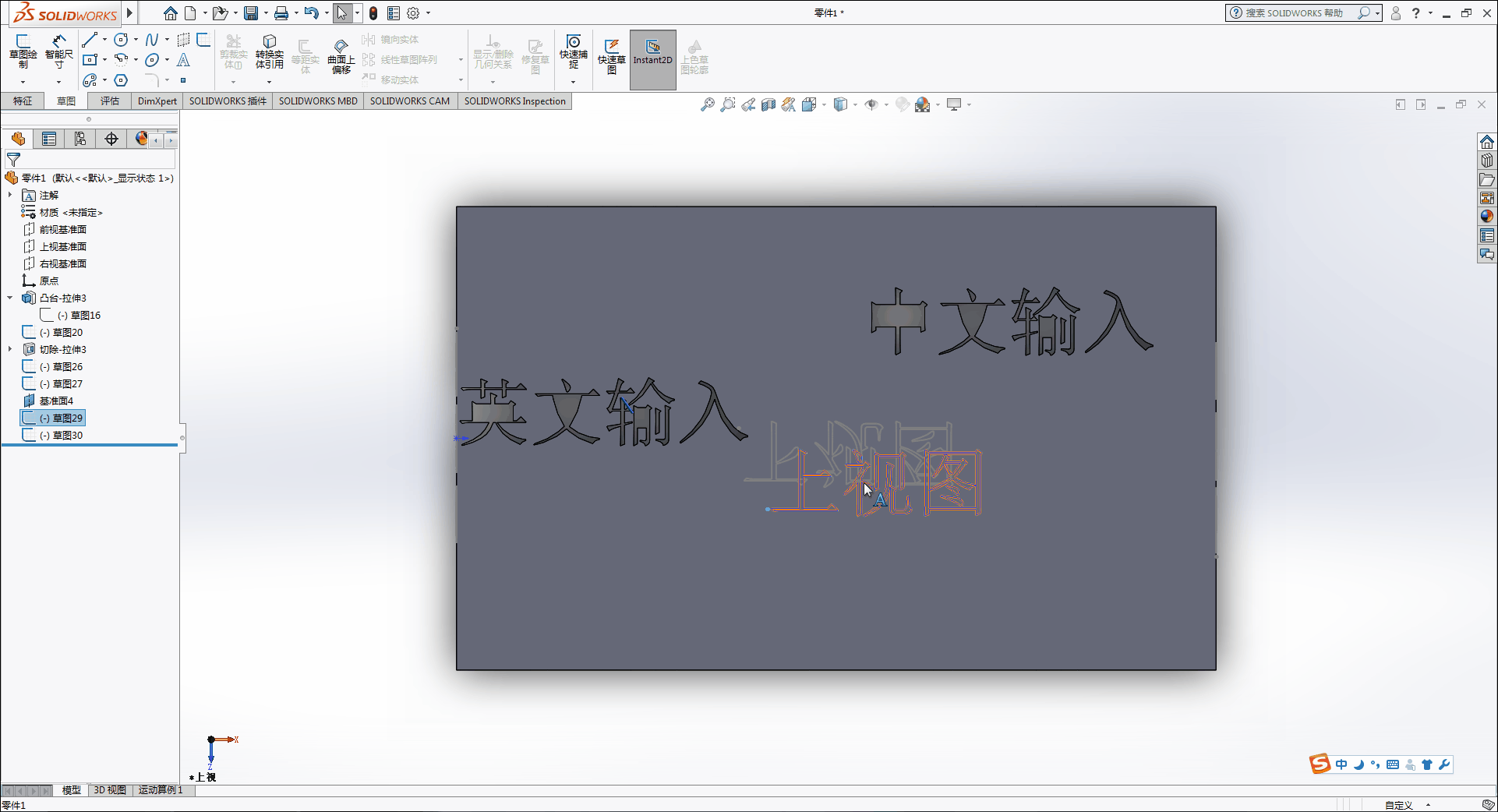The width and height of the screenshot is (1498, 812).
Task: Open the 3D 视图 bottom tab
Action: (x=110, y=790)
